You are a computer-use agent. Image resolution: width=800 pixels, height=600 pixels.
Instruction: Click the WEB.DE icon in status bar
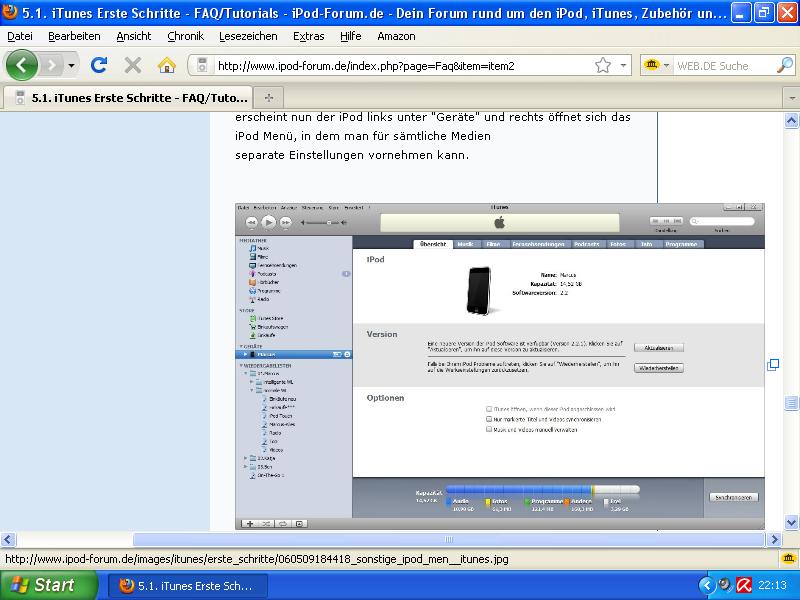point(788,559)
